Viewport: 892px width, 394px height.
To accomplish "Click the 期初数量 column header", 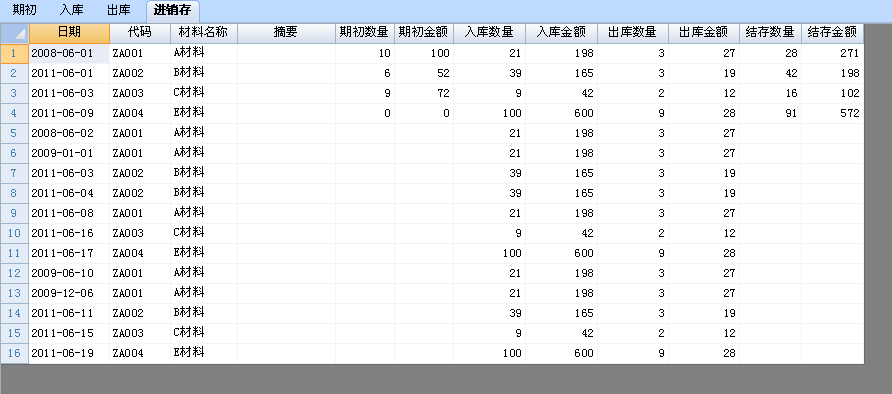I will pyautogui.click(x=365, y=34).
